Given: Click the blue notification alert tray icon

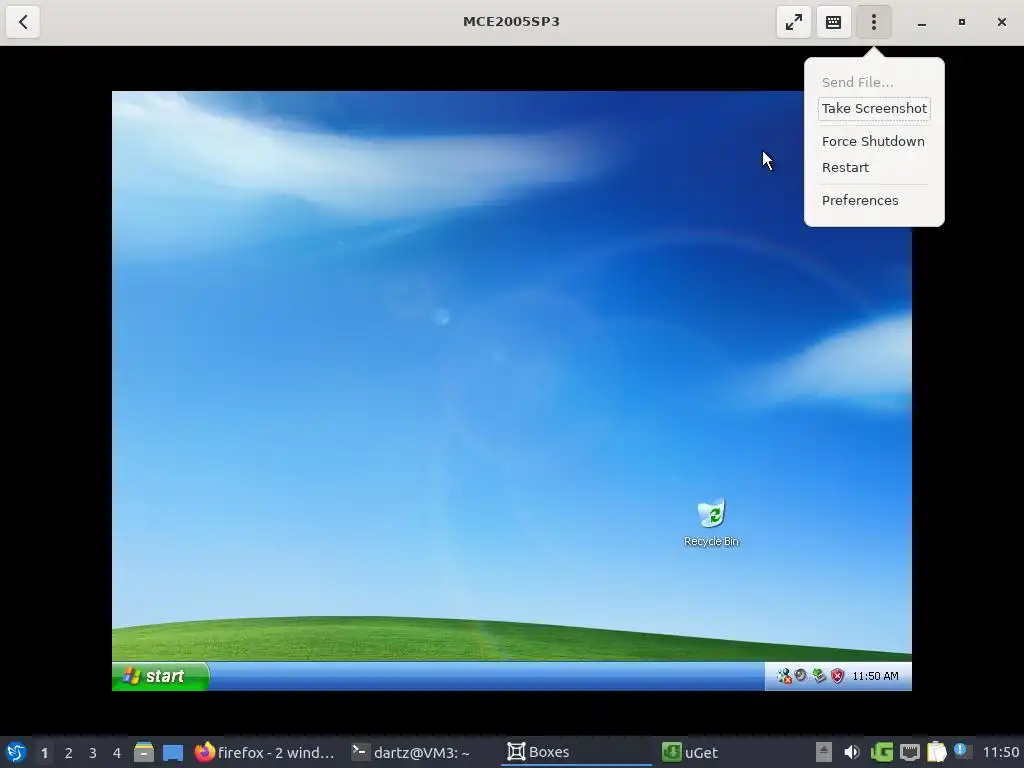Looking at the screenshot, I should 961,750.
